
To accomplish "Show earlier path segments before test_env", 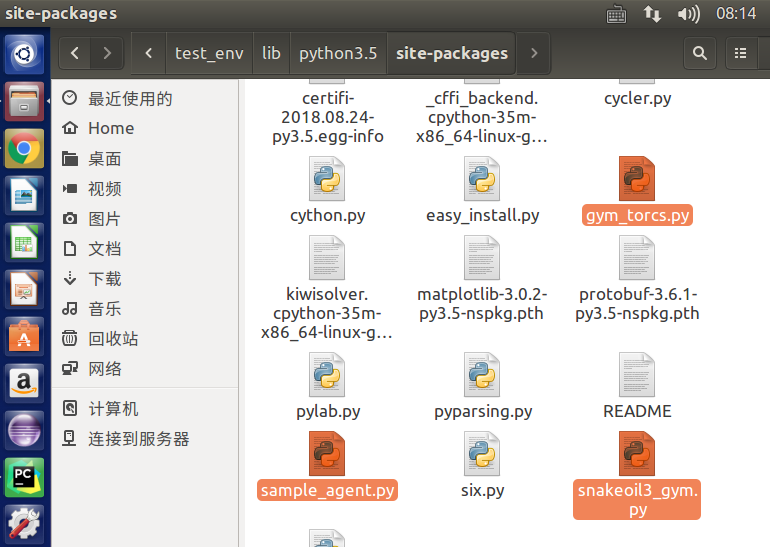I will click(149, 53).
